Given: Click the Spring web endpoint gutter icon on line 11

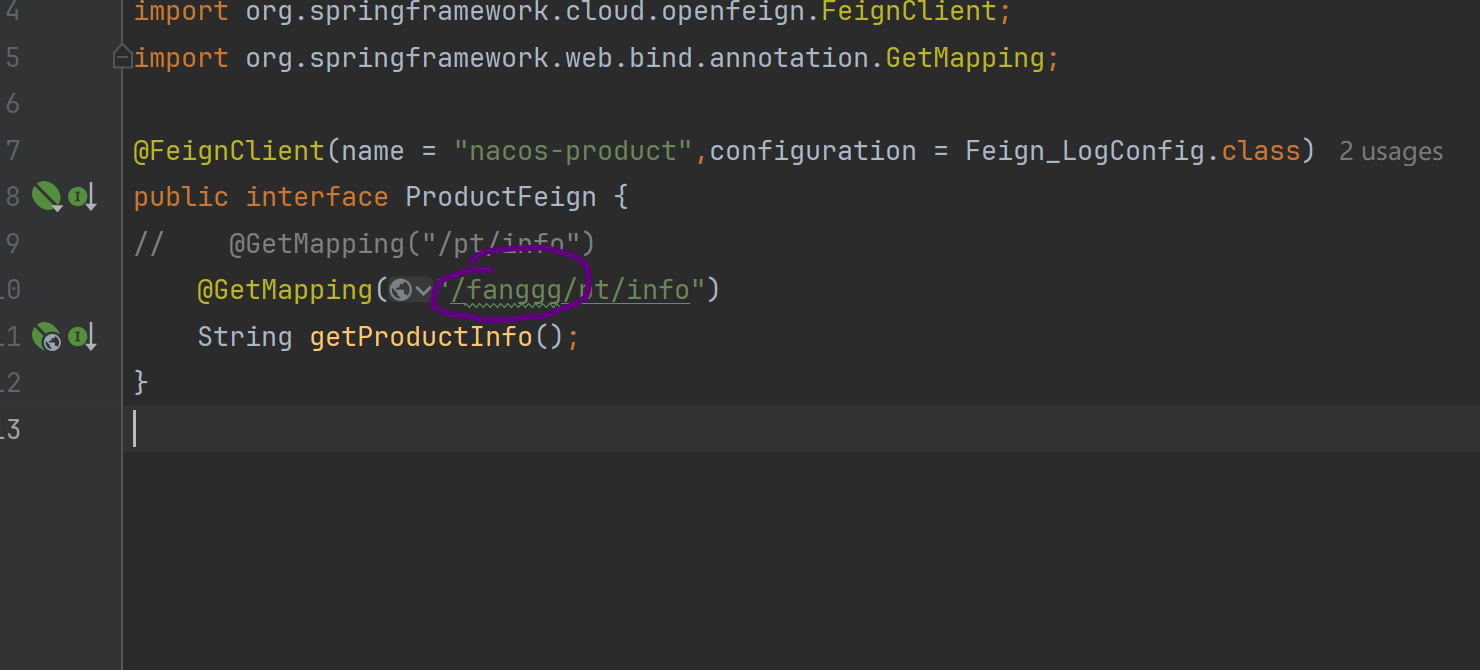Looking at the screenshot, I should pos(47,337).
